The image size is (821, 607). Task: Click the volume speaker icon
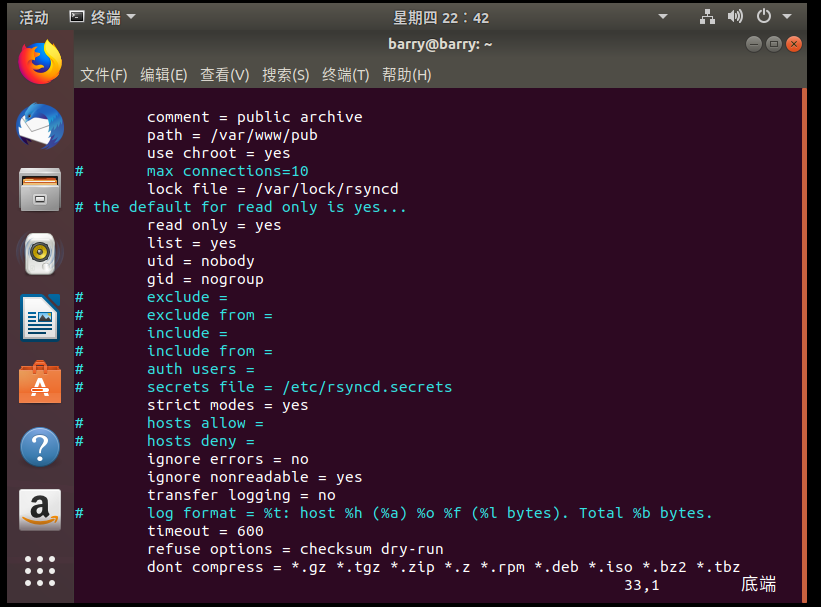pyautogui.click(x=736, y=17)
